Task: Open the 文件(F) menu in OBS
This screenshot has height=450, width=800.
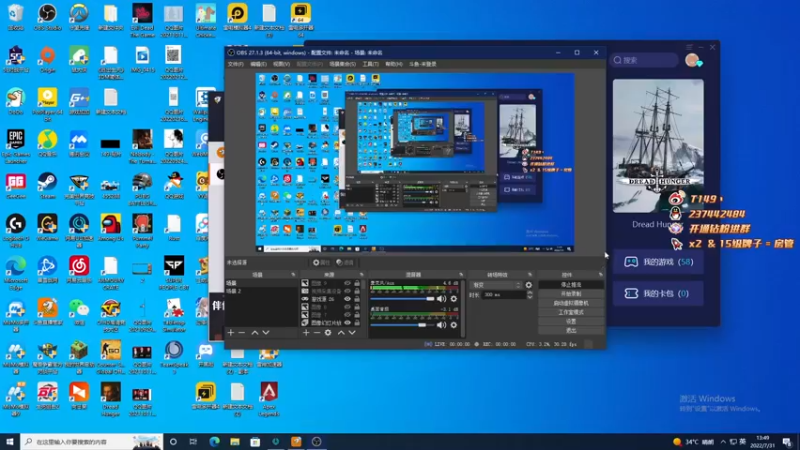Action: [x=236, y=64]
